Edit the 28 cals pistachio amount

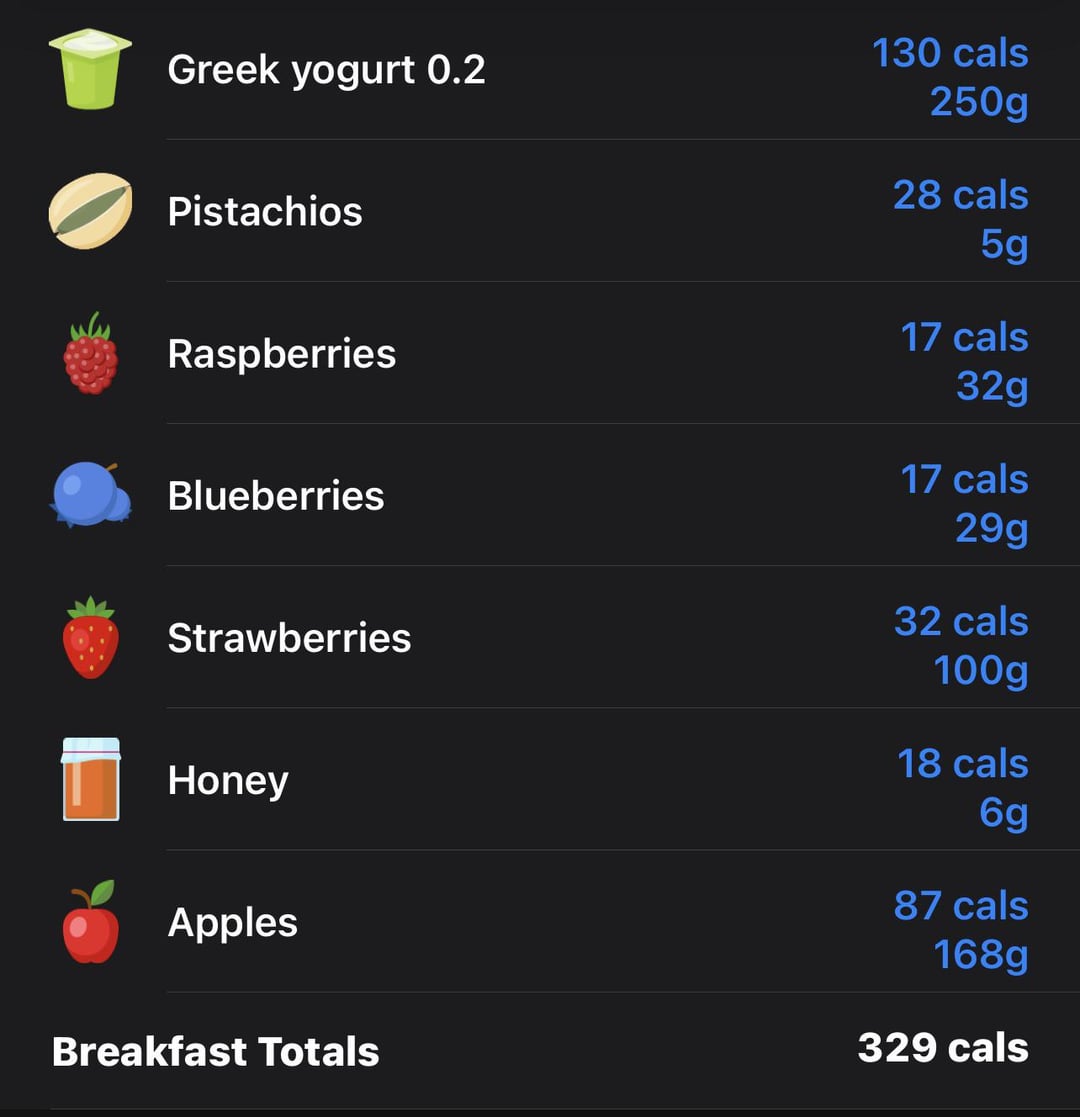click(x=961, y=195)
